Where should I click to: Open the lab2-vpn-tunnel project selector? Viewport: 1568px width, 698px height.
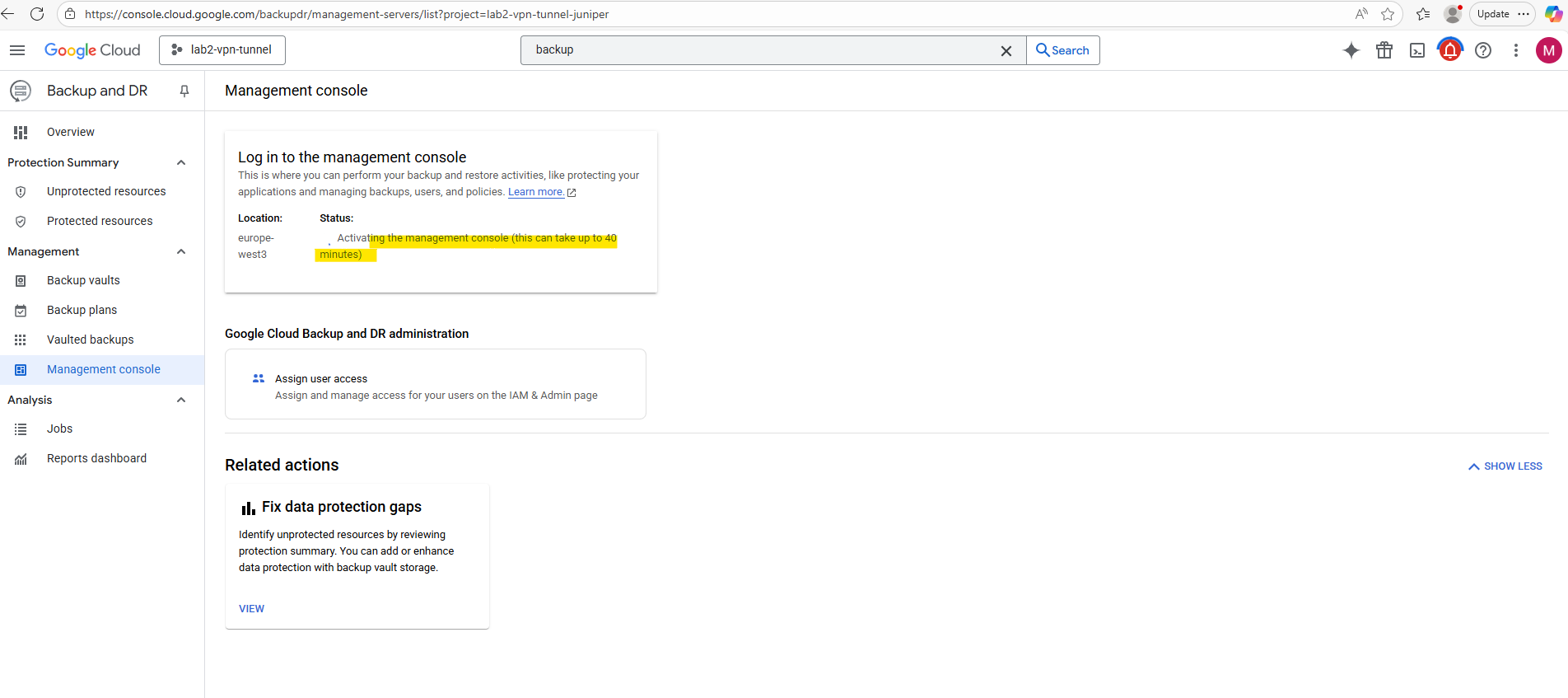coord(222,50)
